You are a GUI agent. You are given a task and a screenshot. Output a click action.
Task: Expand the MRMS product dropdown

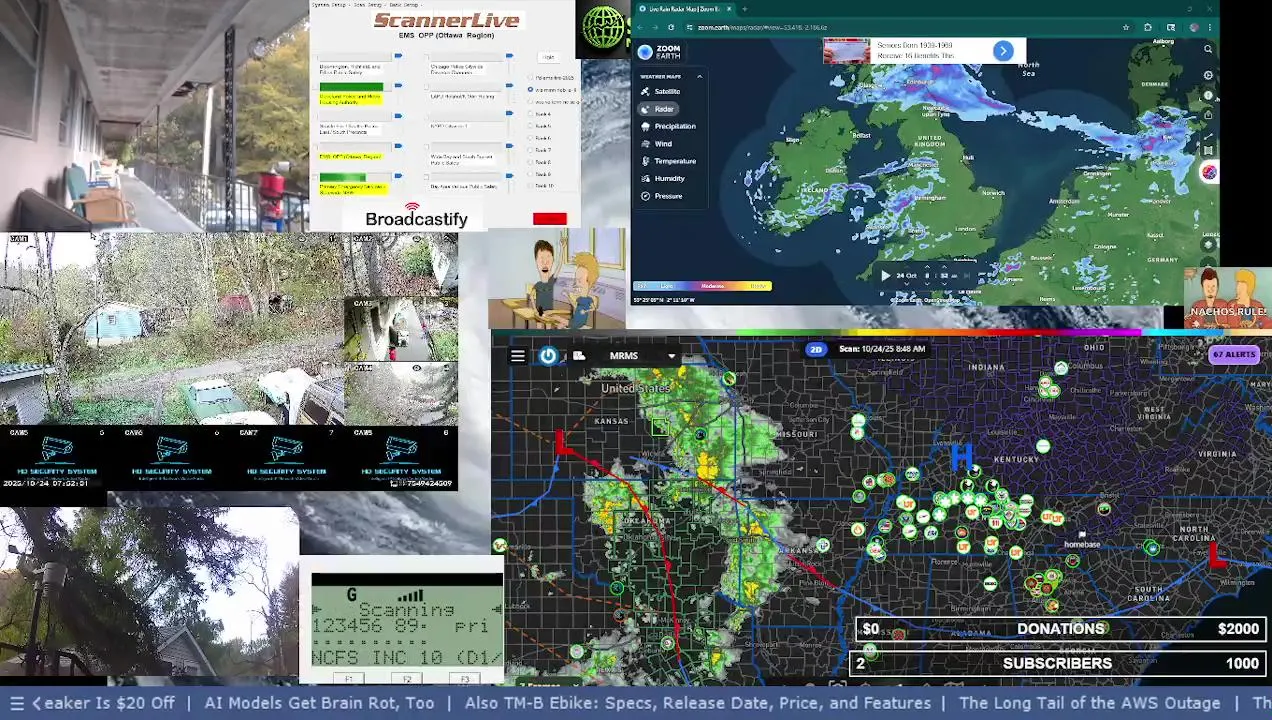pos(671,356)
